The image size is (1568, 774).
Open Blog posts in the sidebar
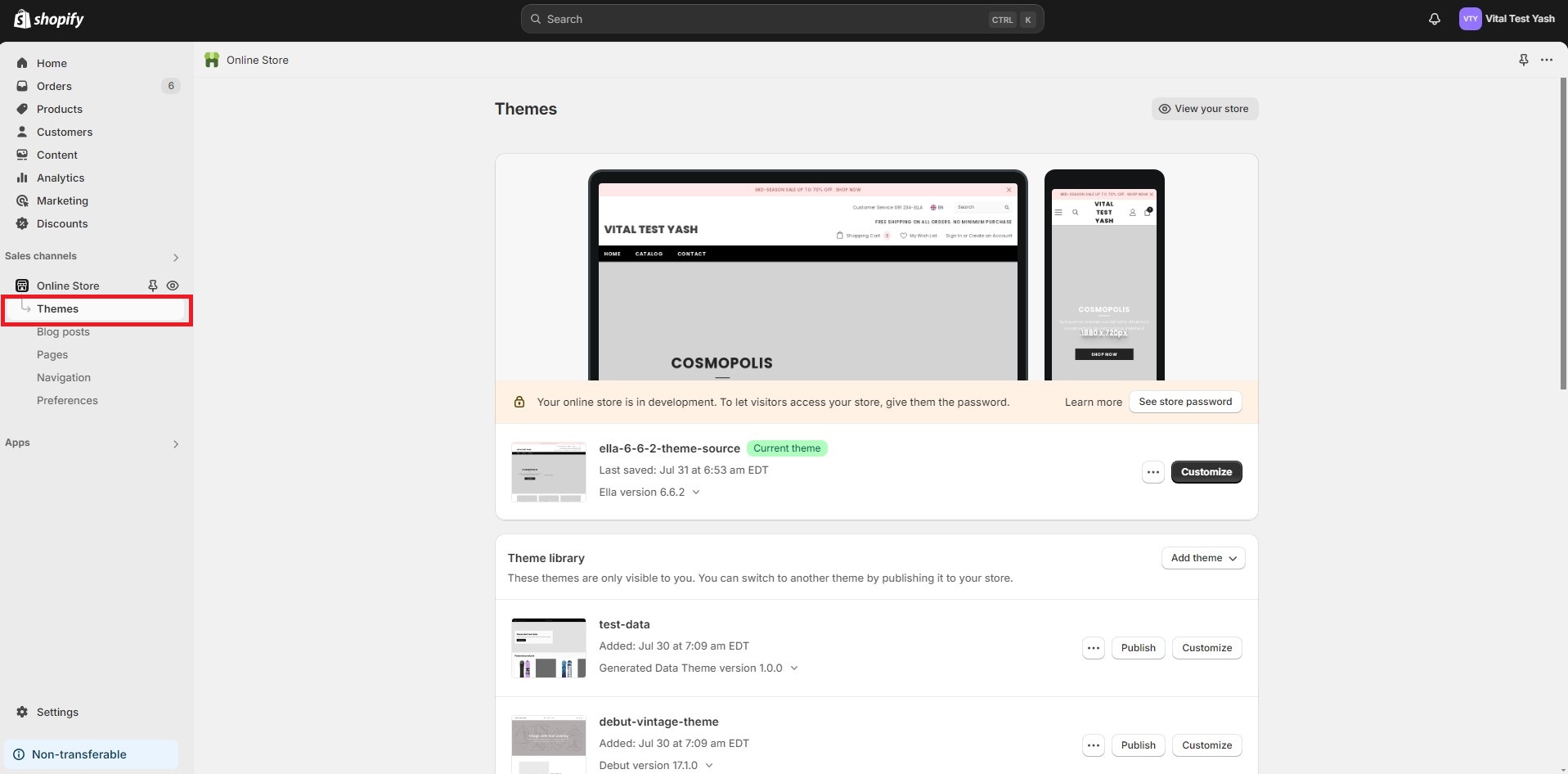(63, 331)
